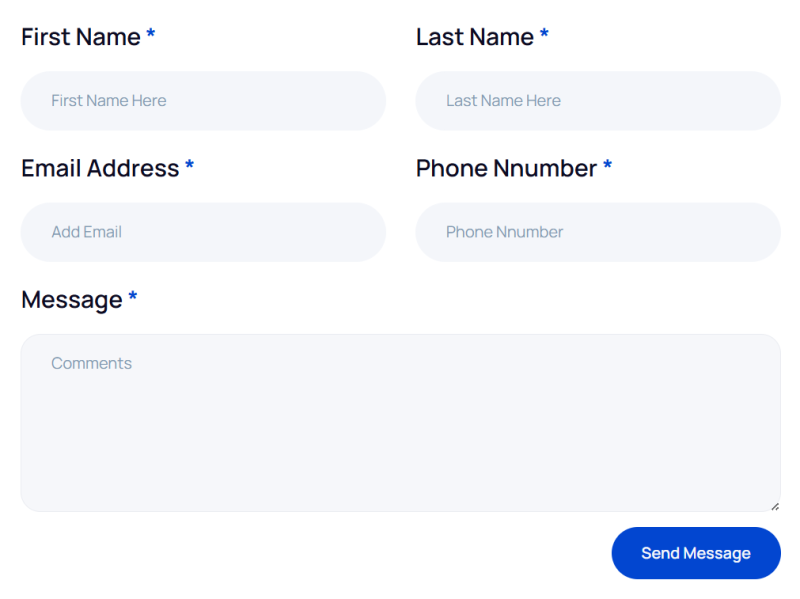Click the Last Name label heading
This screenshot has width=800, height=599.
click(475, 37)
